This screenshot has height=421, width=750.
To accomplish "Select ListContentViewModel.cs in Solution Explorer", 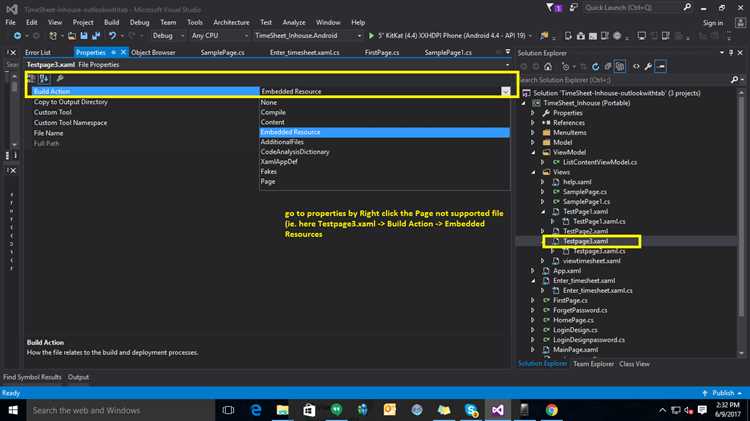I will tap(600, 162).
